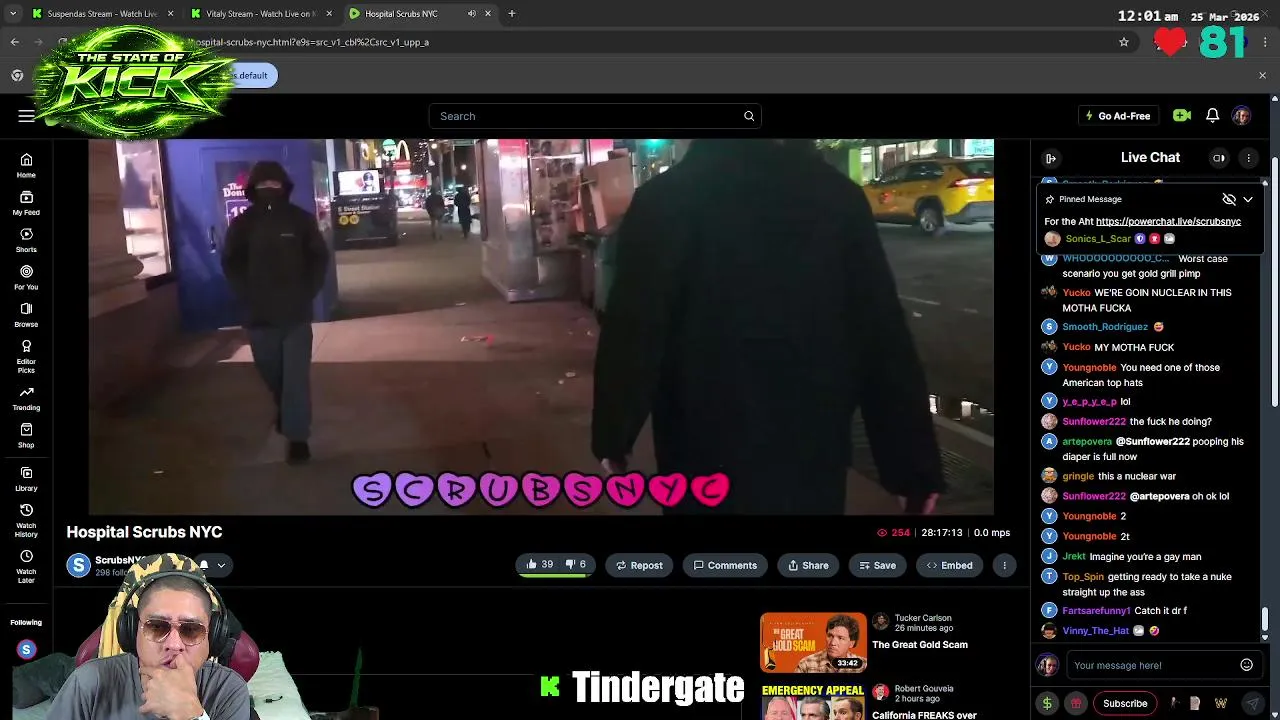The height and width of the screenshot is (720, 1280).
Task: Open the notifications bell
Action: coord(1212,116)
